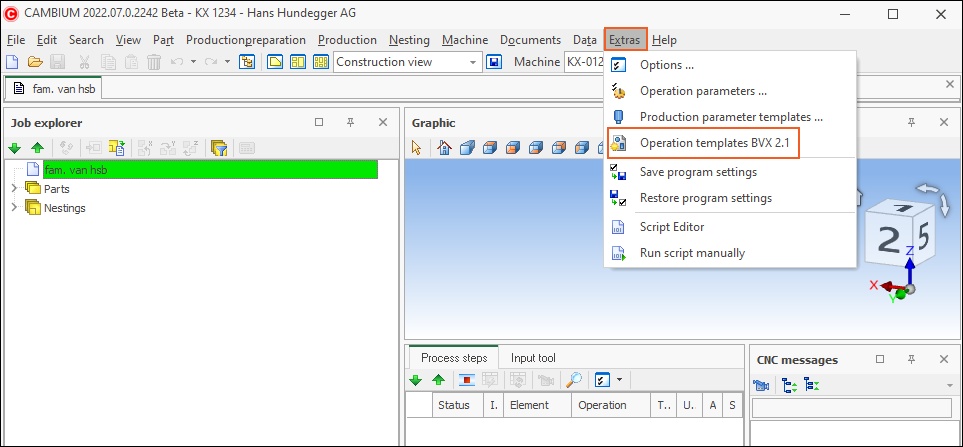Expand the Parts tree node
Viewport: 963px width, 447px height.
tap(14, 189)
